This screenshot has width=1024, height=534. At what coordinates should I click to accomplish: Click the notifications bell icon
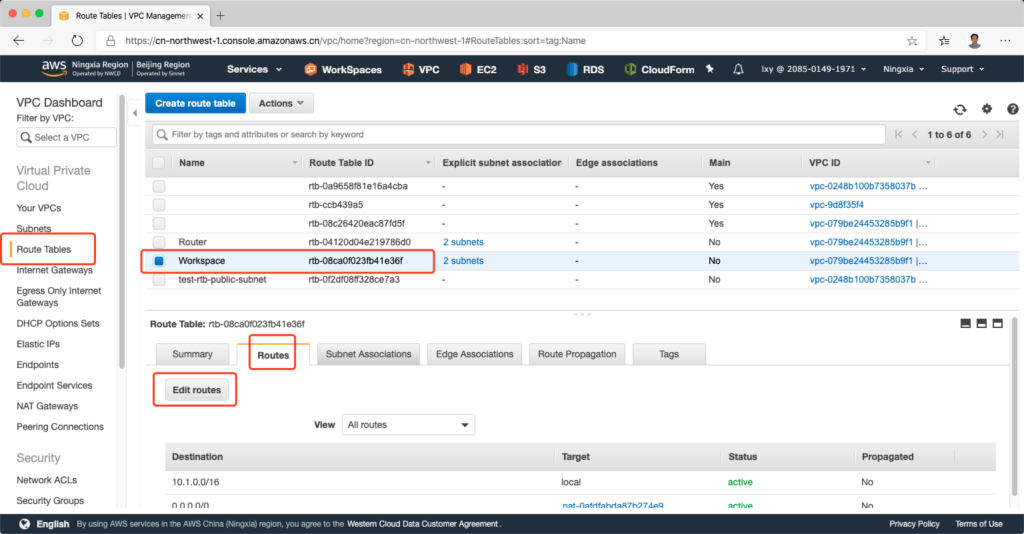[738, 69]
